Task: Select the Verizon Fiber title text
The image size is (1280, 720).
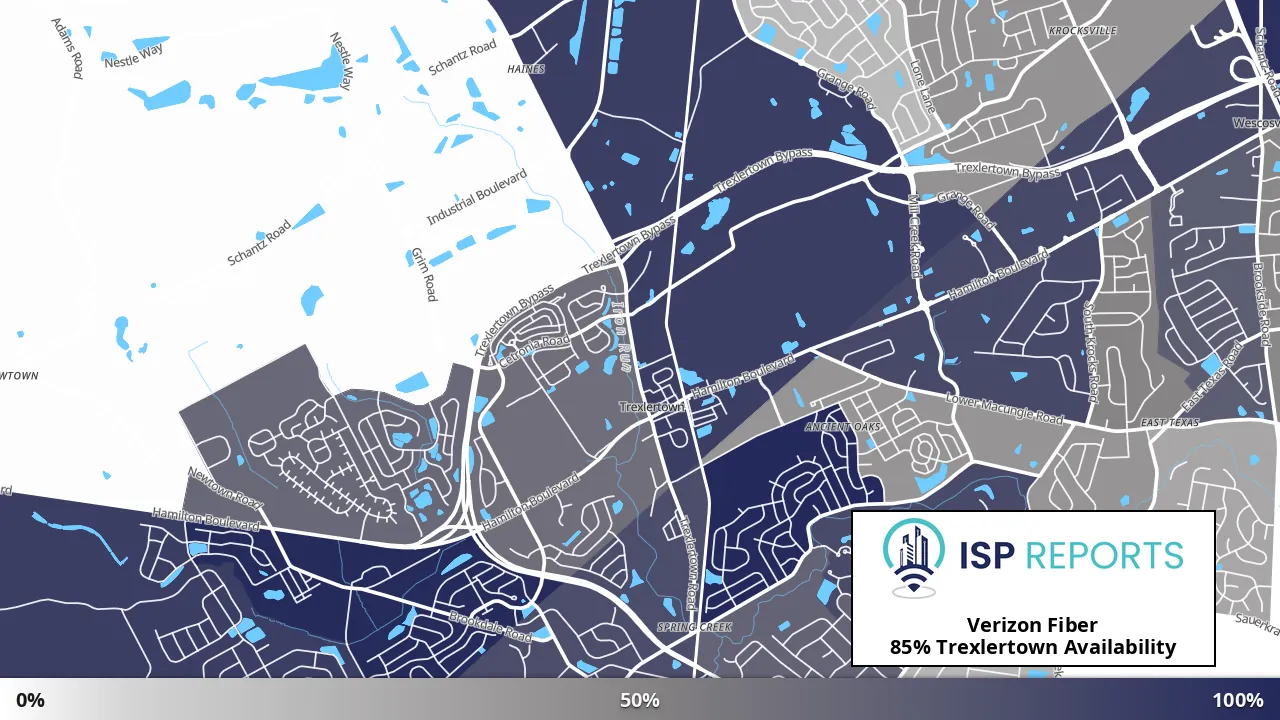Action: pyautogui.click(x=1032, y=625)
